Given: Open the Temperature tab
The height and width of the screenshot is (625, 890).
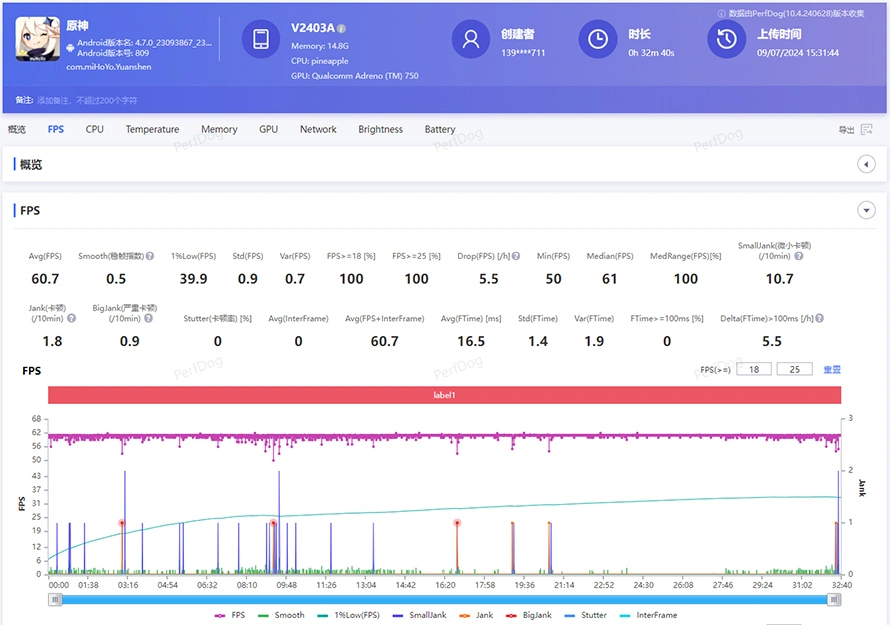Looking at the screenshot, I should coord(152,129).
